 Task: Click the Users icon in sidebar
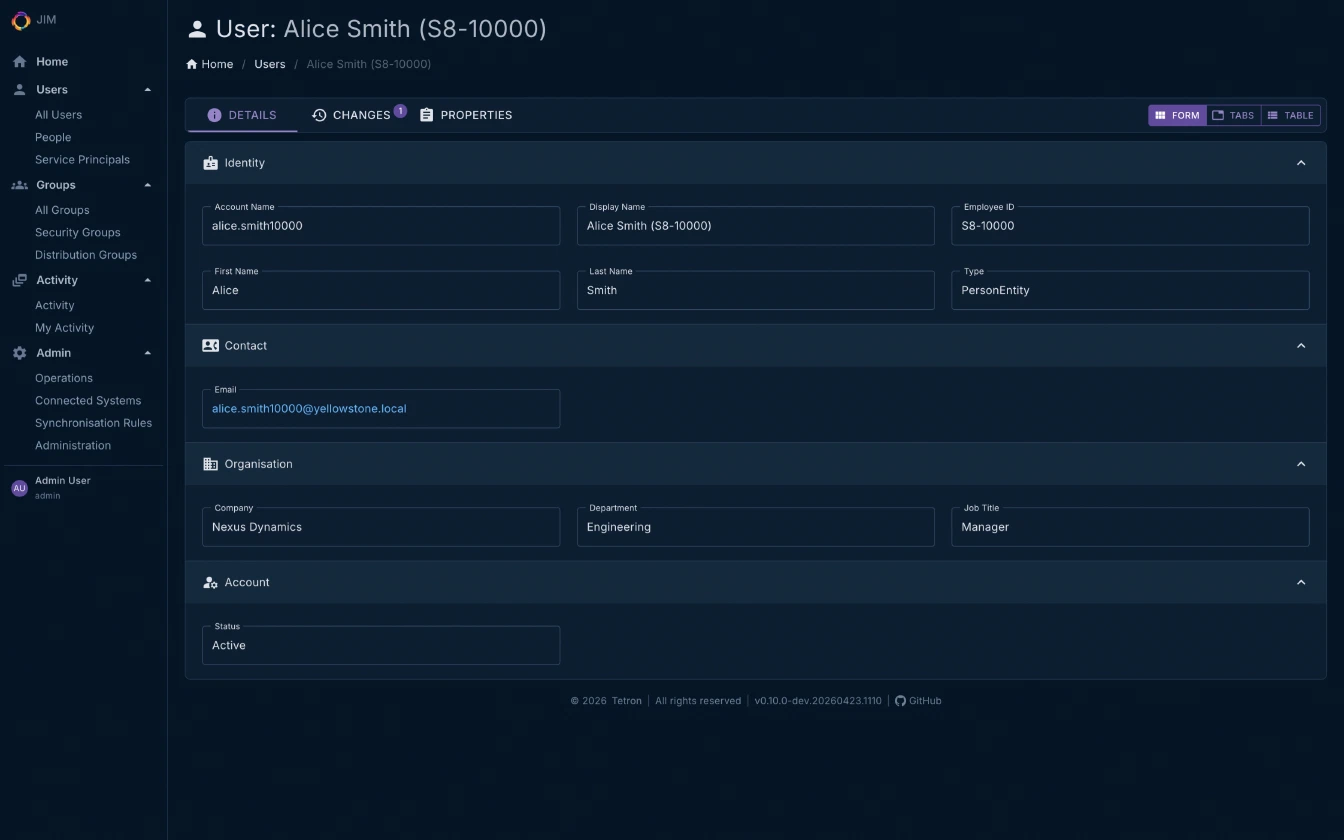pos(17,89)
